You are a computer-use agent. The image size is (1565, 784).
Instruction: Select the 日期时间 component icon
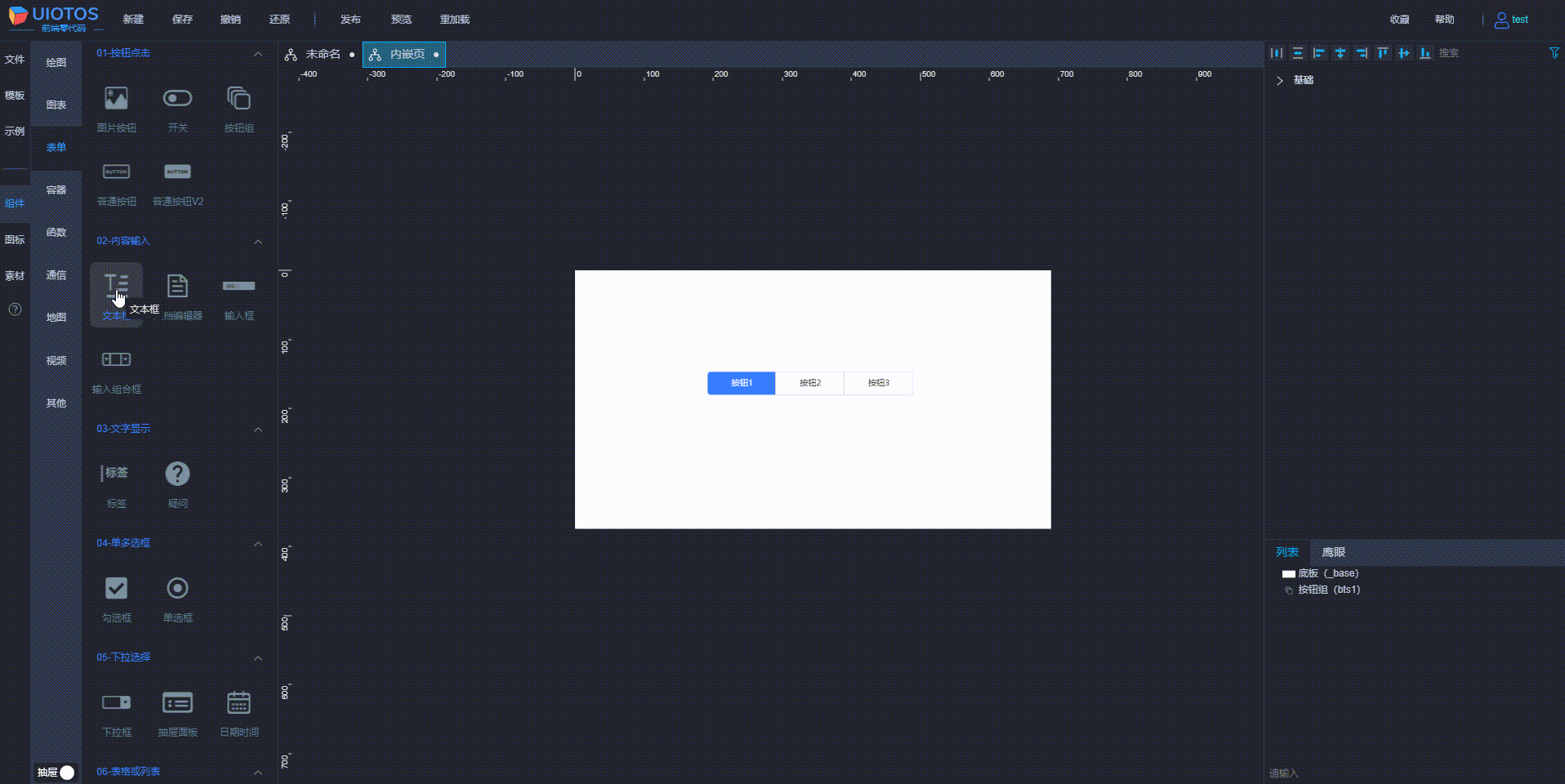[x=238, y=702]
